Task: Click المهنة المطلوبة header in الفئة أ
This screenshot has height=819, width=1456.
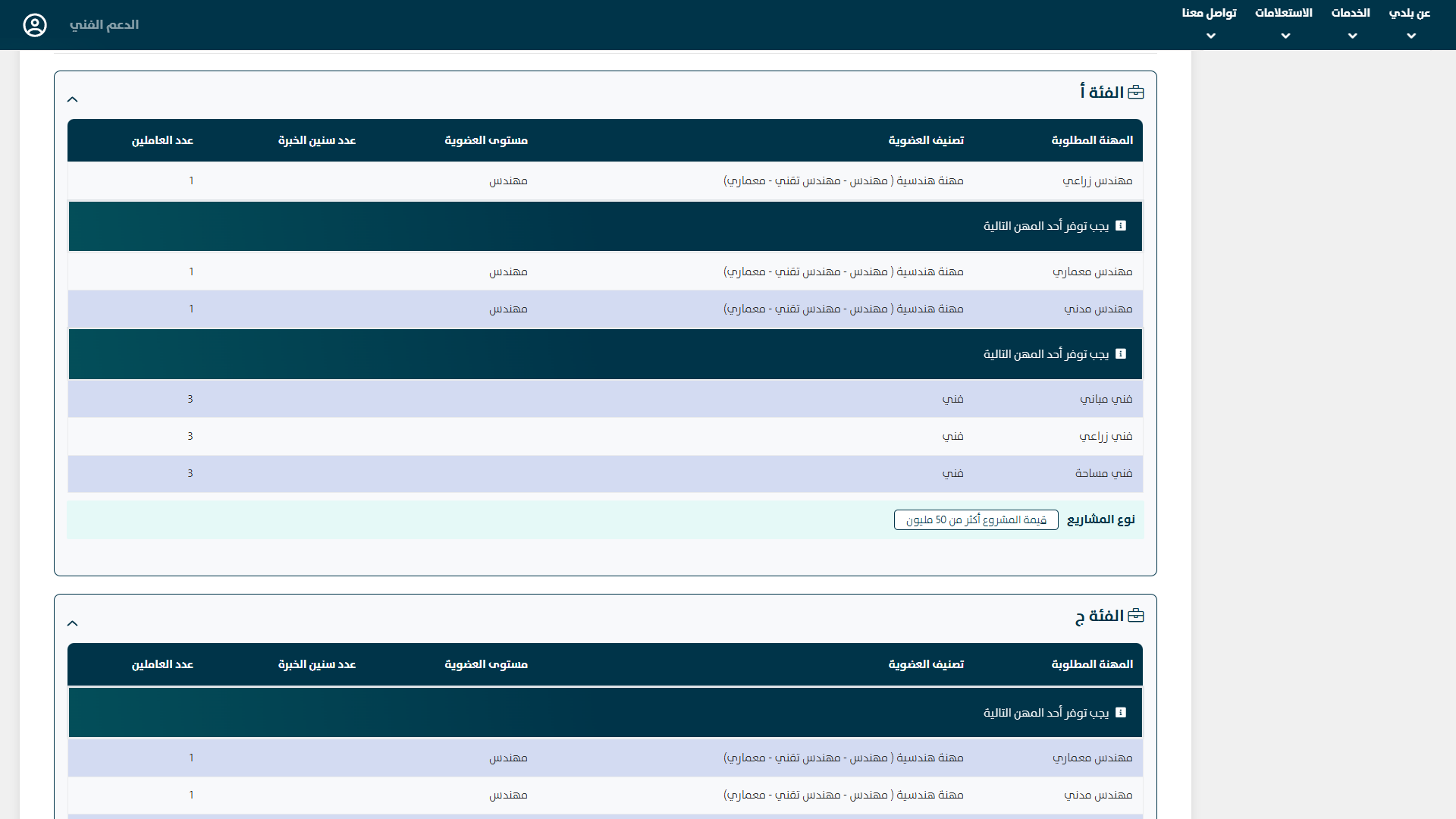Action: [1092, 141]
